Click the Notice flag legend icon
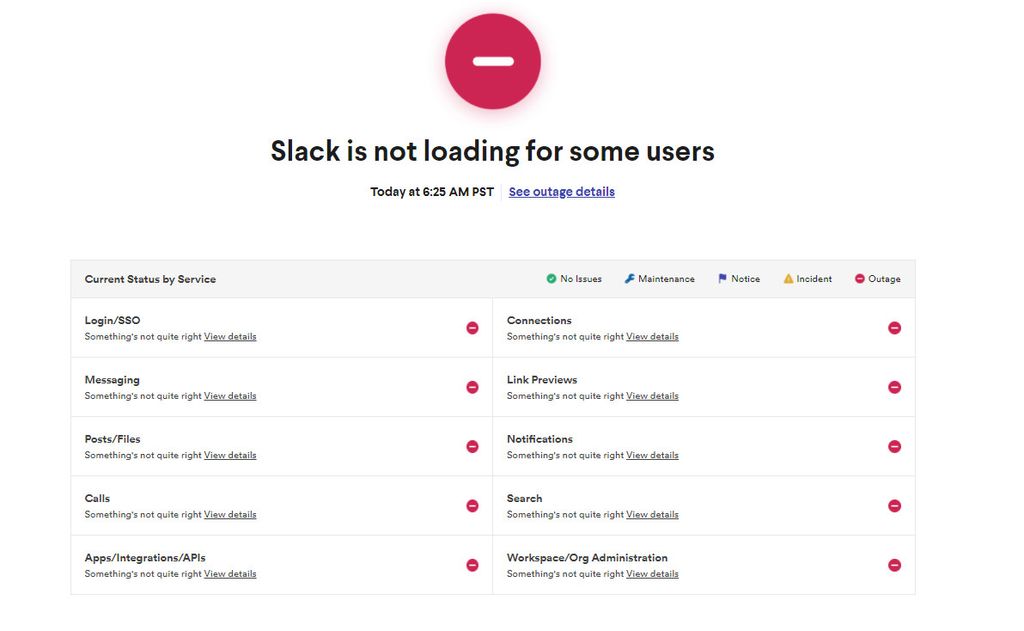 tap(720, 278)
